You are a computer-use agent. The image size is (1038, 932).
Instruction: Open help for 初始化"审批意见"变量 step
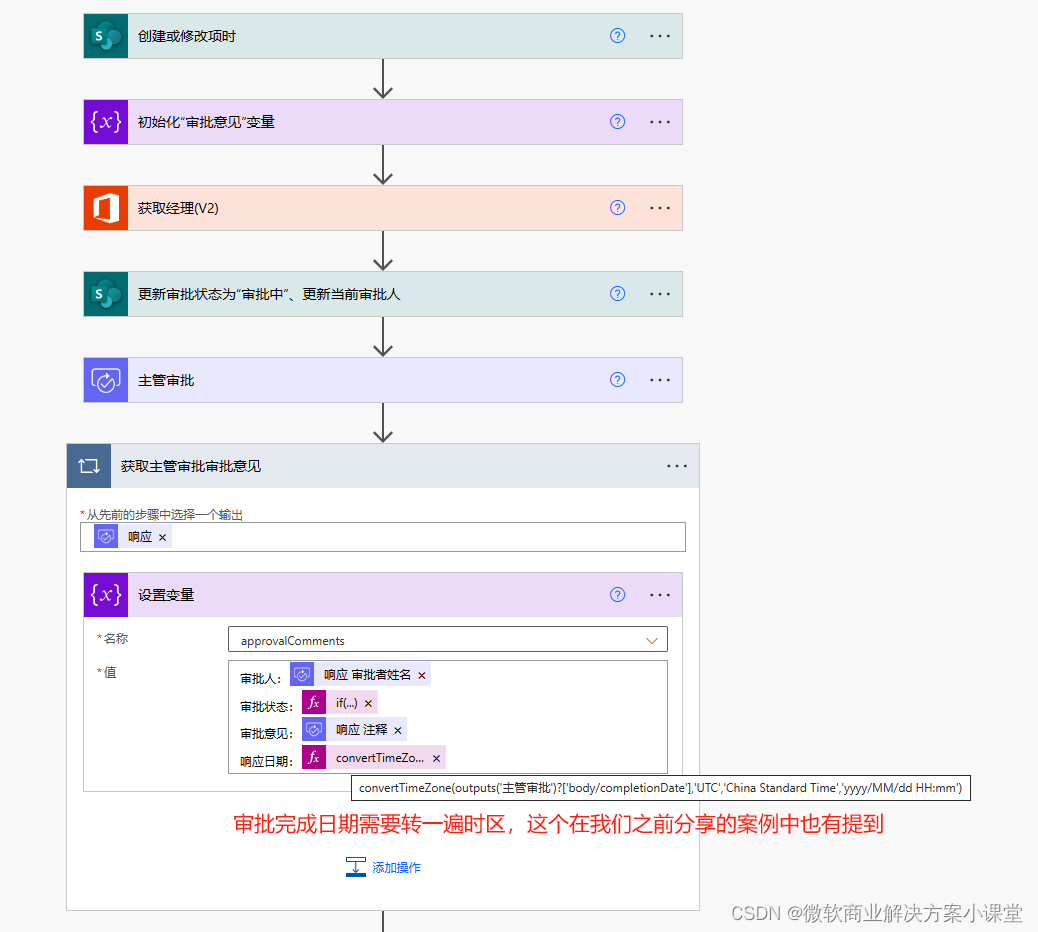[617, 122]
